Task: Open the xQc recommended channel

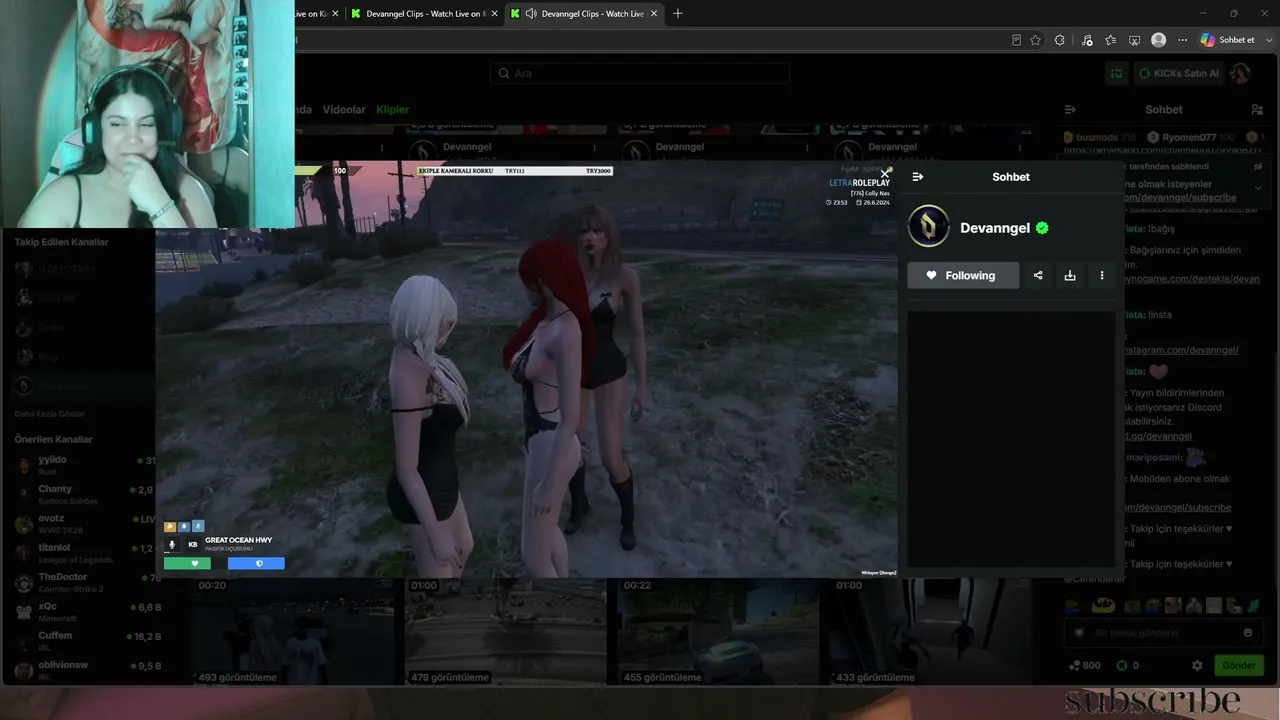Action: (85, 611)
